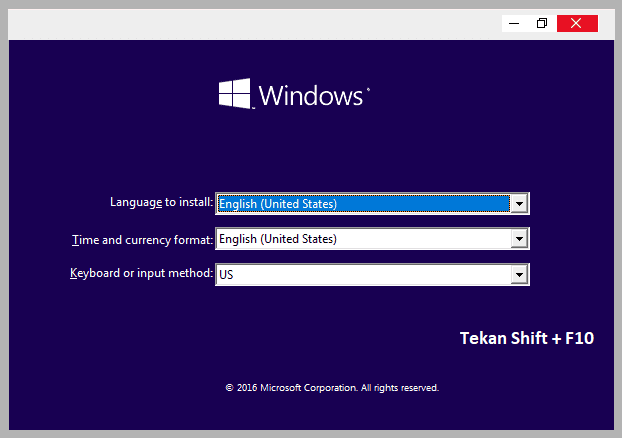Open the Time and currency format combo box

[x=372, y=238]
